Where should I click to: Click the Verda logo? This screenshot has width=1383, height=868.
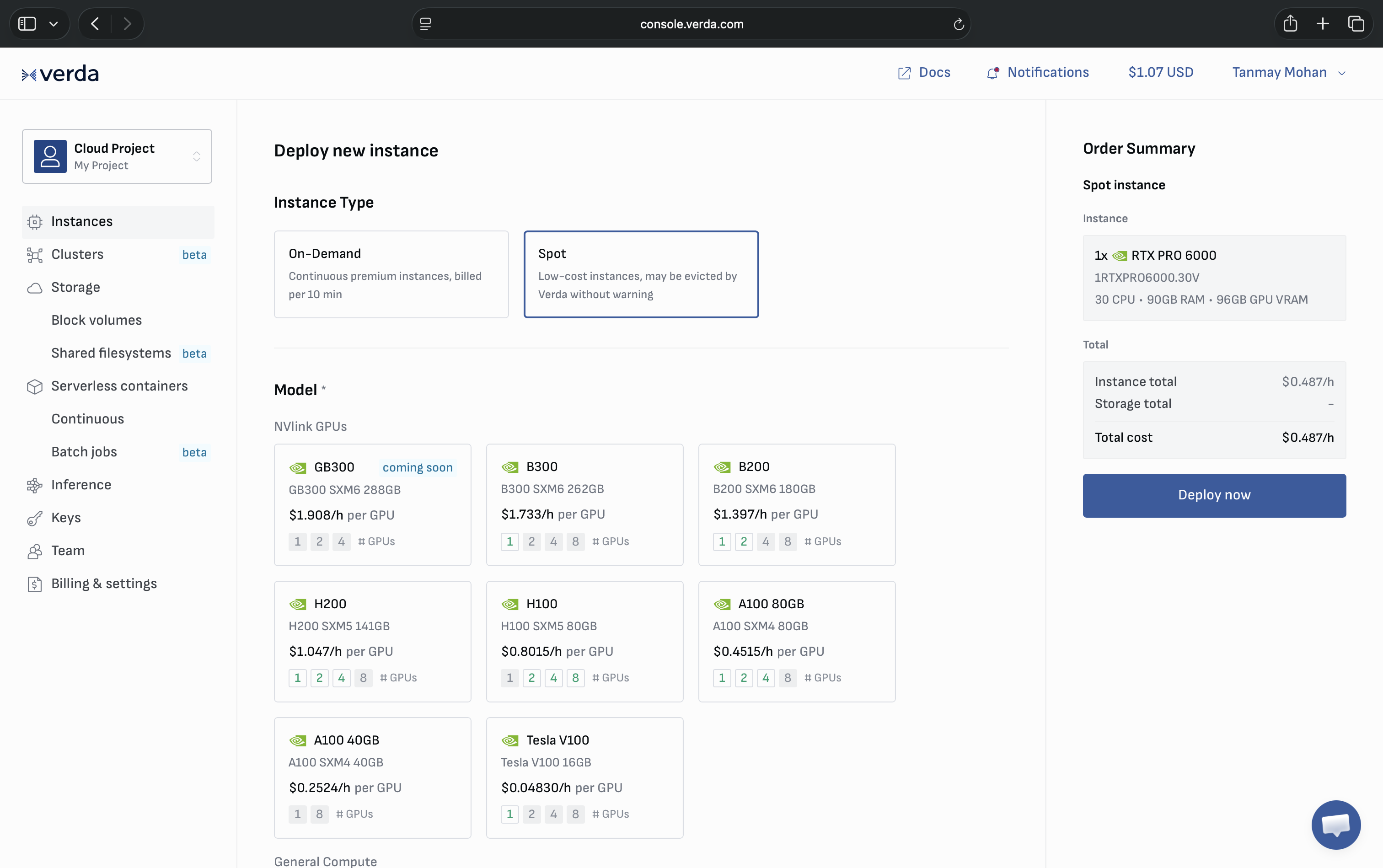tap(60, 74)
